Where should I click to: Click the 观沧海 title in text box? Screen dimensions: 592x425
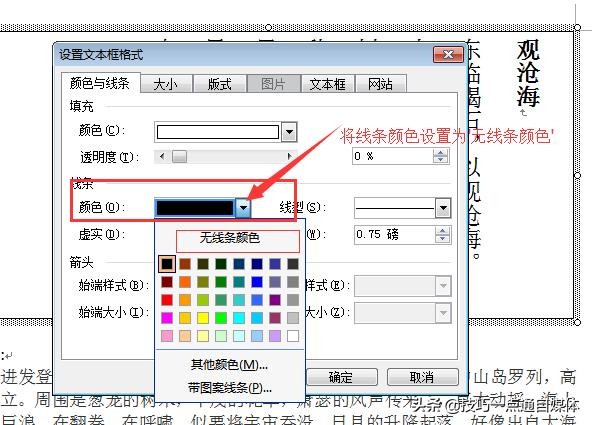coord(528,74)
